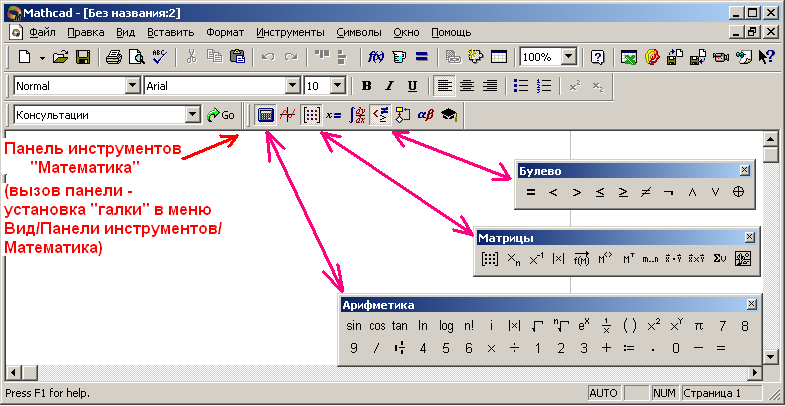Image resolution: width=785 pixels, height=406 pixels.
Task: Open the Вставить menu
Action: [x=171, y=33]
